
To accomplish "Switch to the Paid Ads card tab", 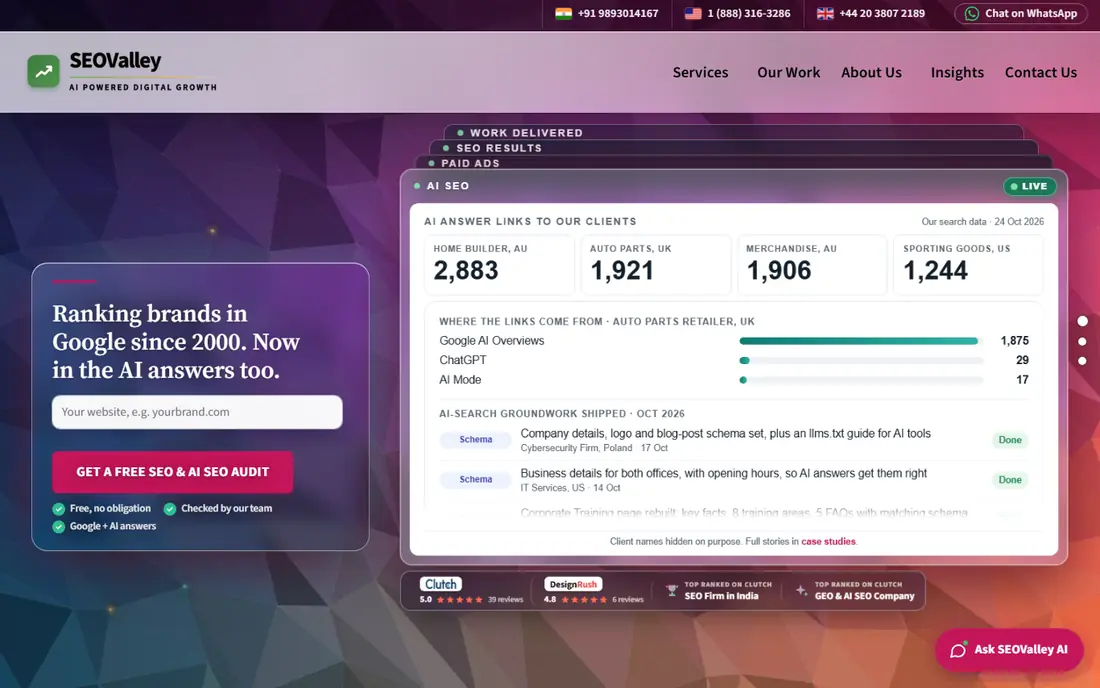I will click(733, 163).
